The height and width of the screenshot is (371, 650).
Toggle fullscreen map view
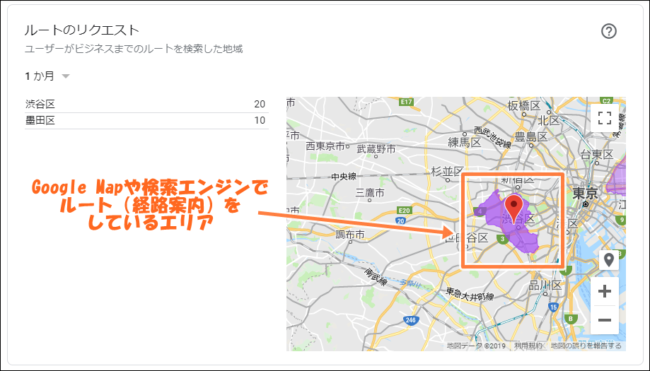click(x=604, y=118)
